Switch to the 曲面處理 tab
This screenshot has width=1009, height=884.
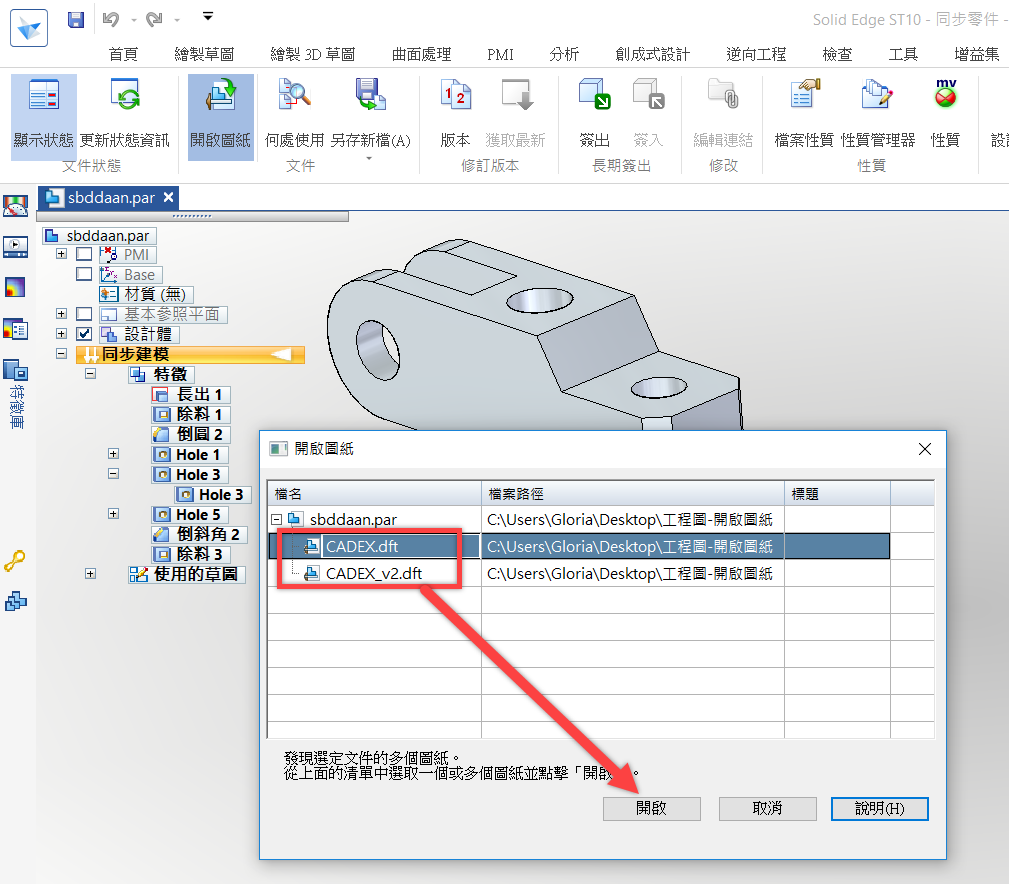(421, 55)
